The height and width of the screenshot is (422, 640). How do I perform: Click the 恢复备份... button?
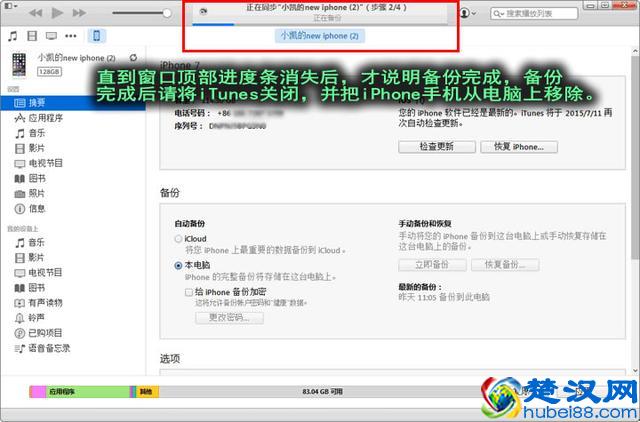click(x=505, y=265)
